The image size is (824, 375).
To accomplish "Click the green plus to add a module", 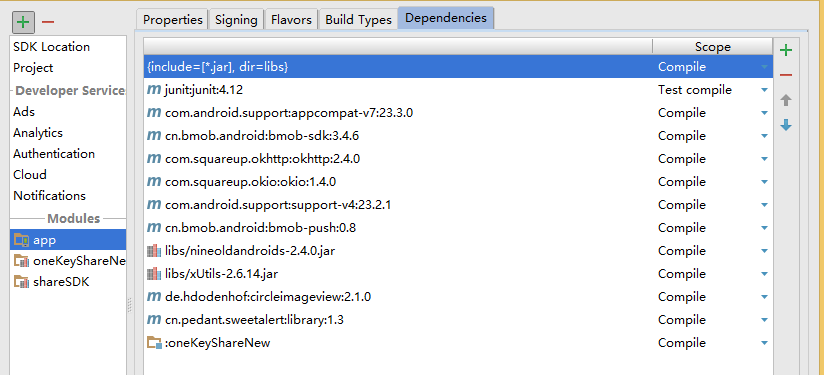I will 23,22.
